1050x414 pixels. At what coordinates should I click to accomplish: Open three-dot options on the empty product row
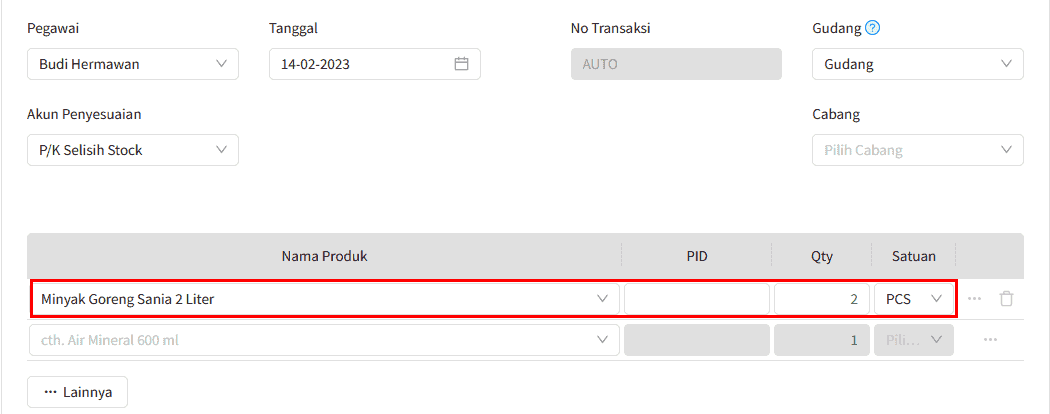[x=990, y=340]
